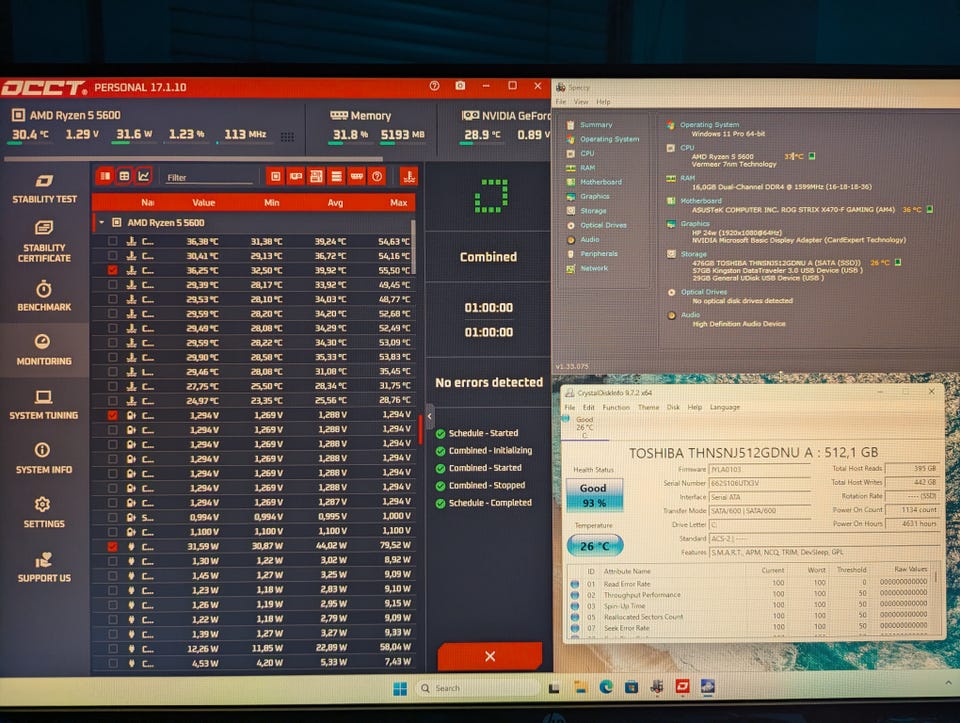Open the File menu in Speccy
The width and height of the screenshot is (960, 723).
click(561, 102)
